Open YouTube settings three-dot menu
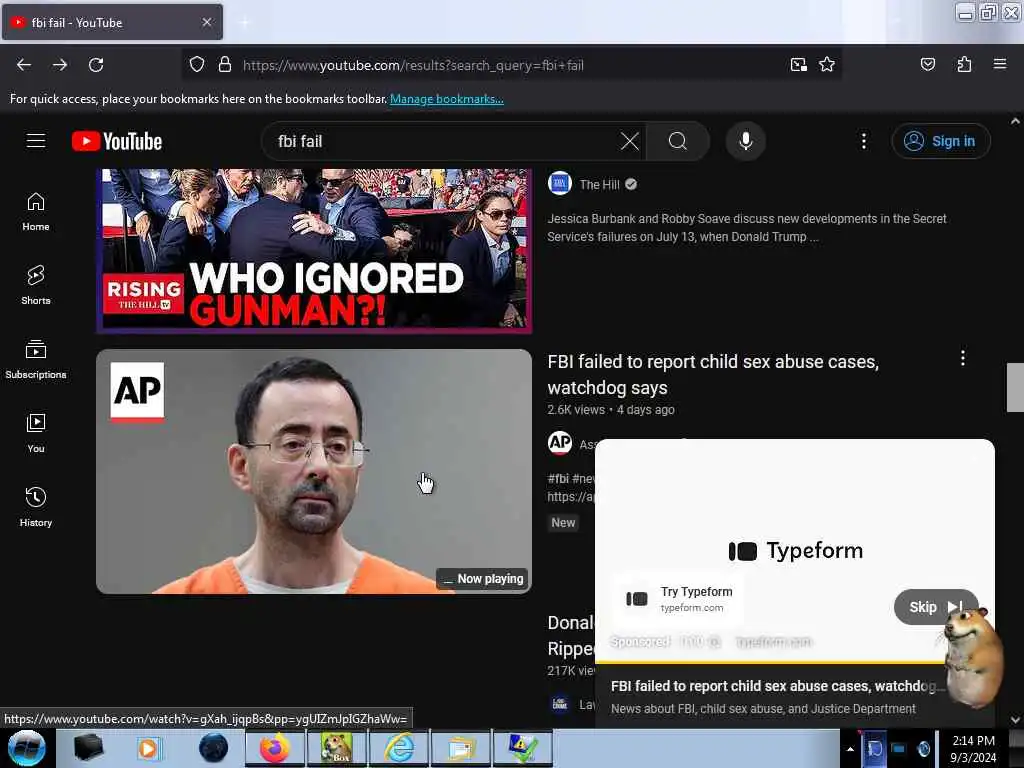The height and width of the screenshot is (768, 1024). 863,141
